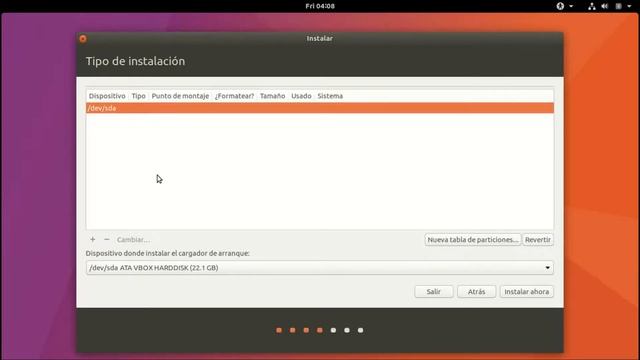Click the ¿Formatear? column header
Screen dimensions: 640x360
point(234,96)
